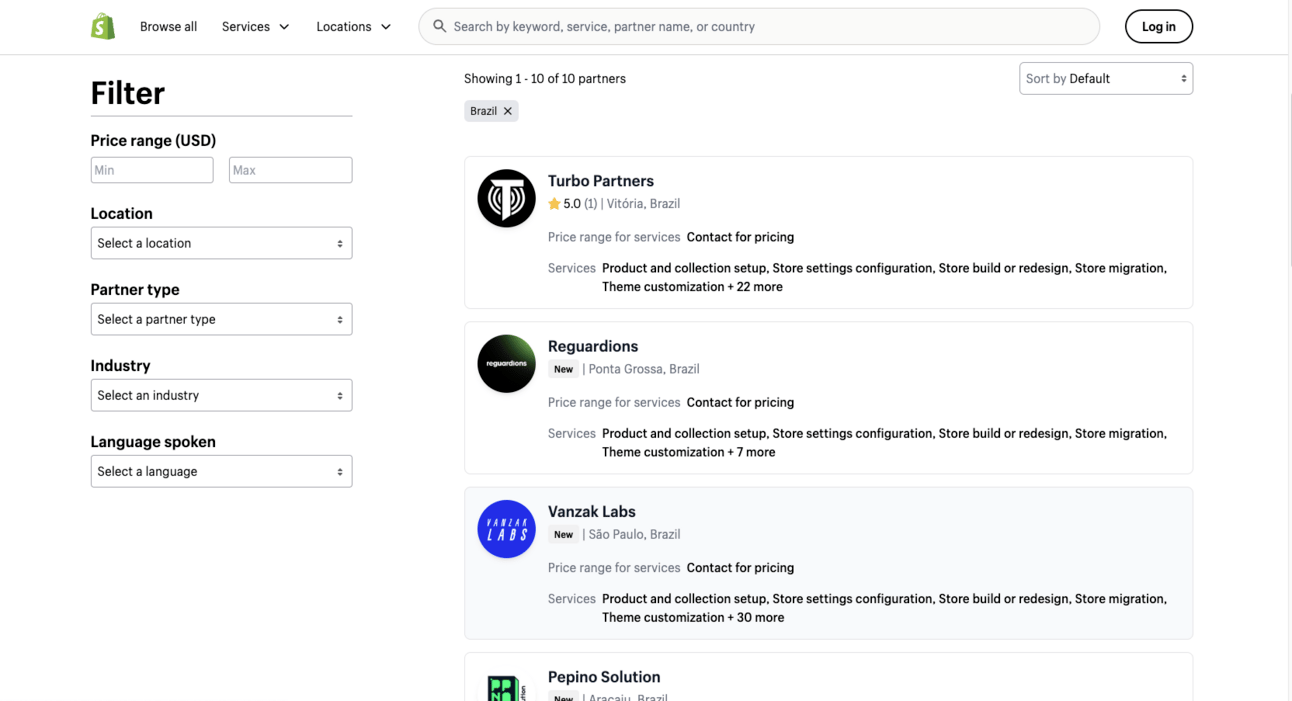Open the Select a location dropdown
This screenshot has width=1292, height=701.
click(x=221, y=243)
